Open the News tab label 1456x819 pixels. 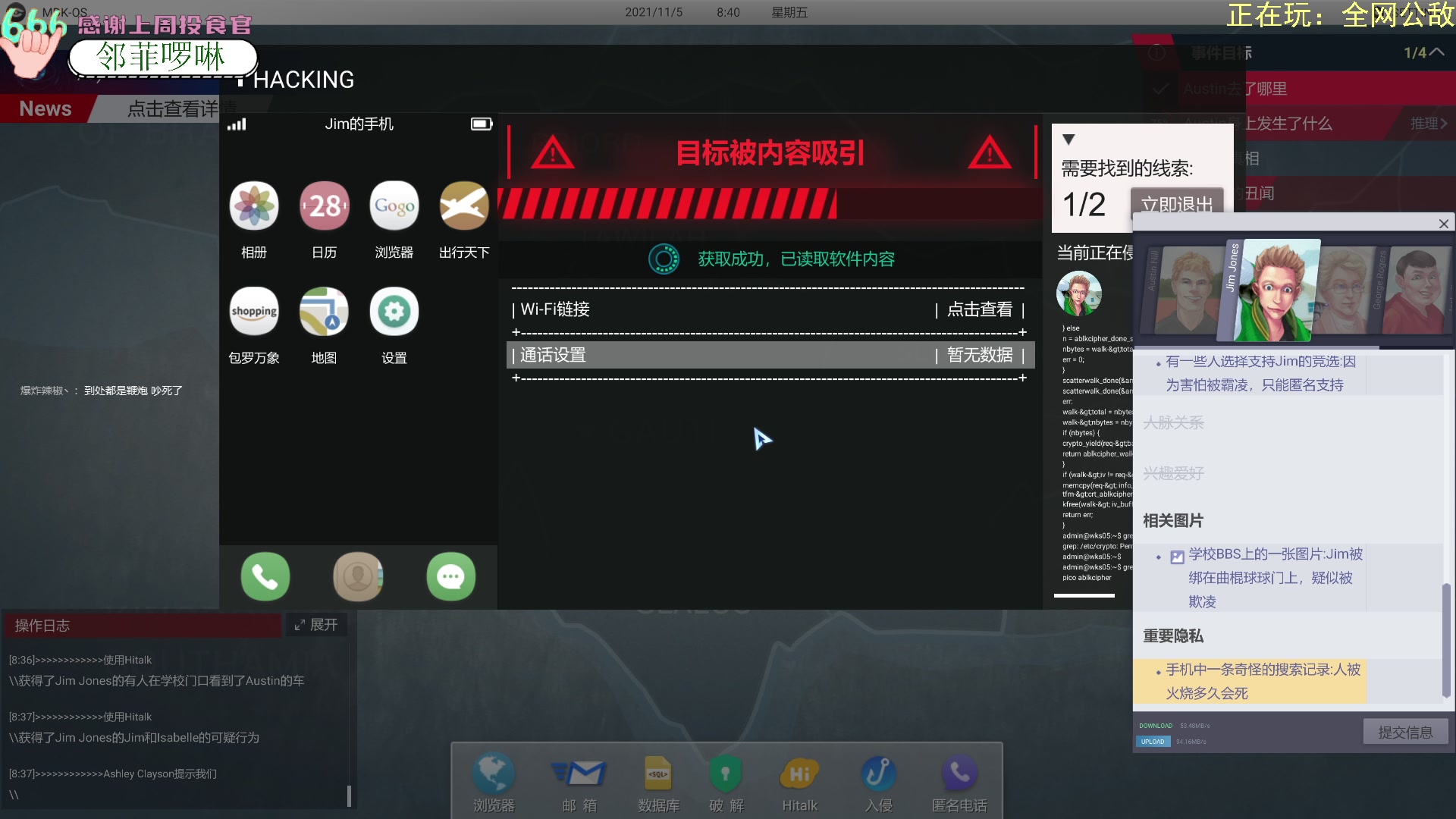pos(45,108)
